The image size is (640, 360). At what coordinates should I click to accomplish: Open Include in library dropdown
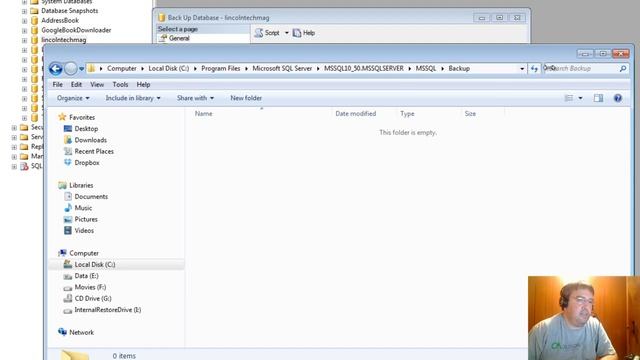[x=133, y=98]
